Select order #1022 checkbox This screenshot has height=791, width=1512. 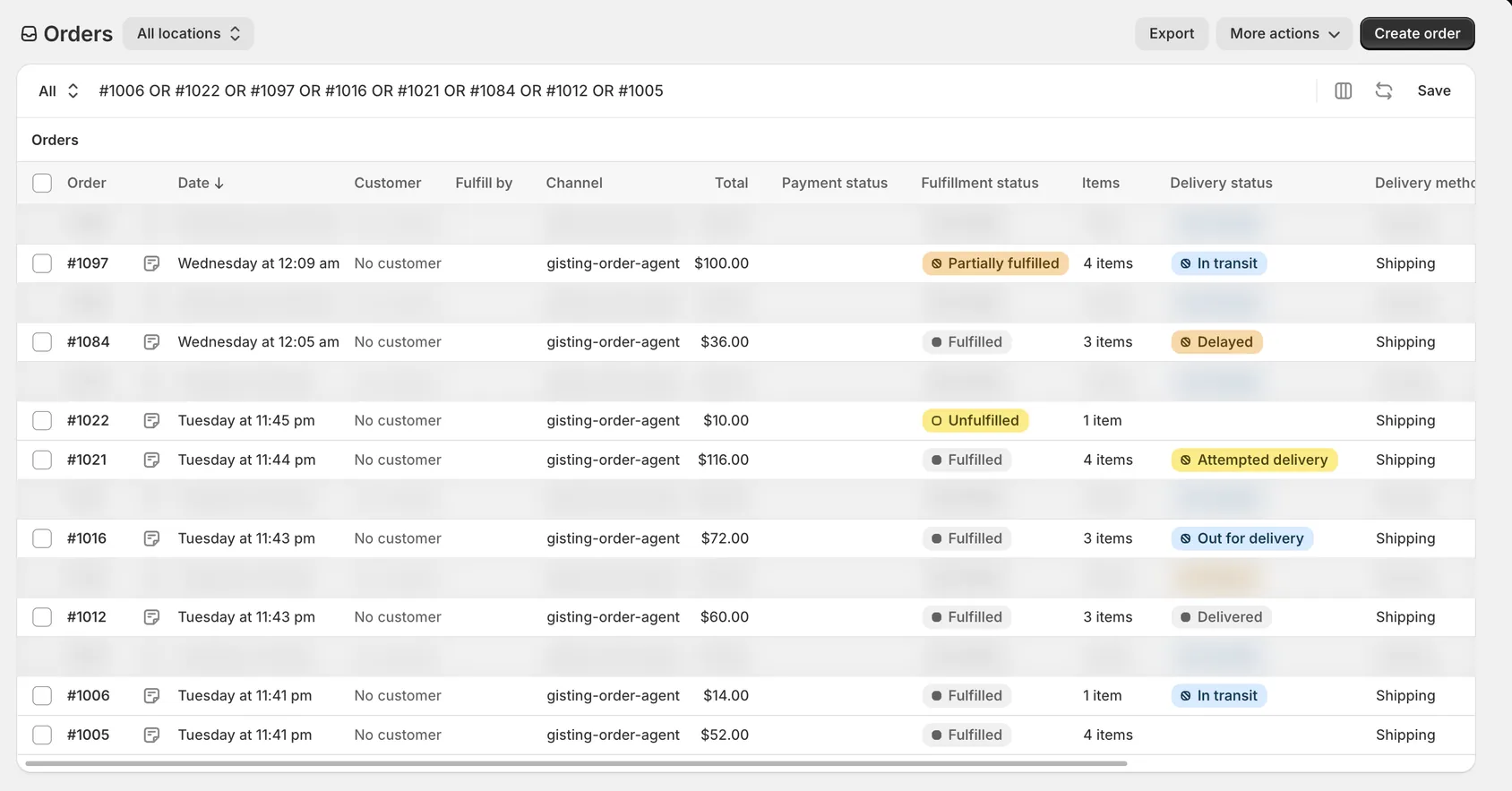(42, 421)
